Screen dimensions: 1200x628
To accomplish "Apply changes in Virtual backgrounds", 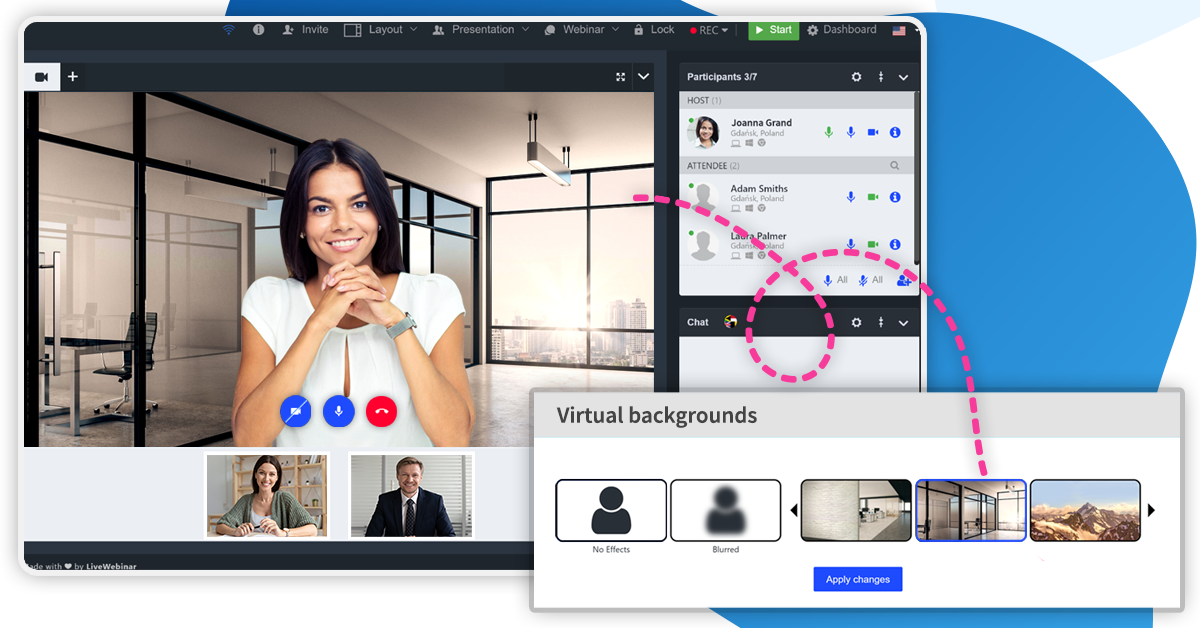I will coord(857,579).
